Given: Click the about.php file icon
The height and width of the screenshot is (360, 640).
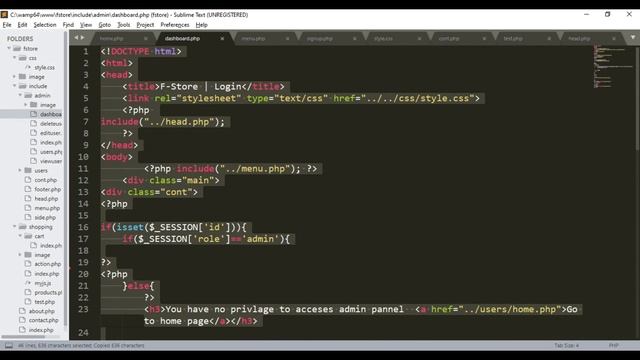Looking at the screenshot, I should coord(22,311).
